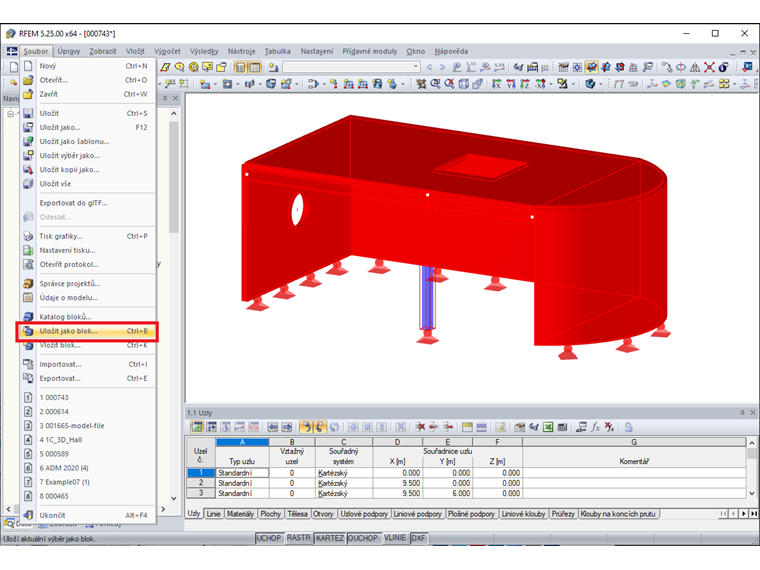Click the zoom window magnifier icon

click(435, 84)
